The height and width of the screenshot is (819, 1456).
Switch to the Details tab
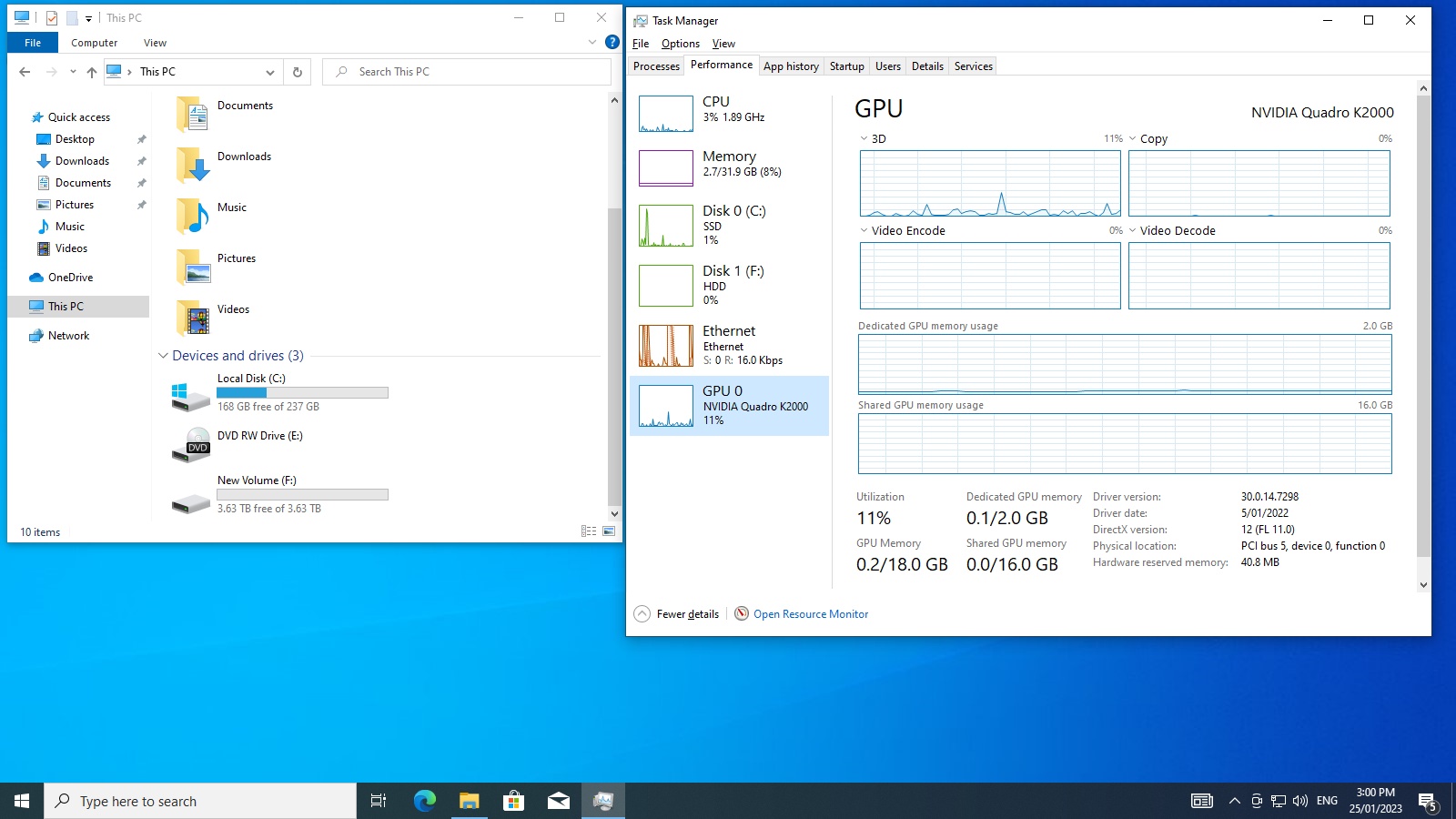[x=927, y=66]
